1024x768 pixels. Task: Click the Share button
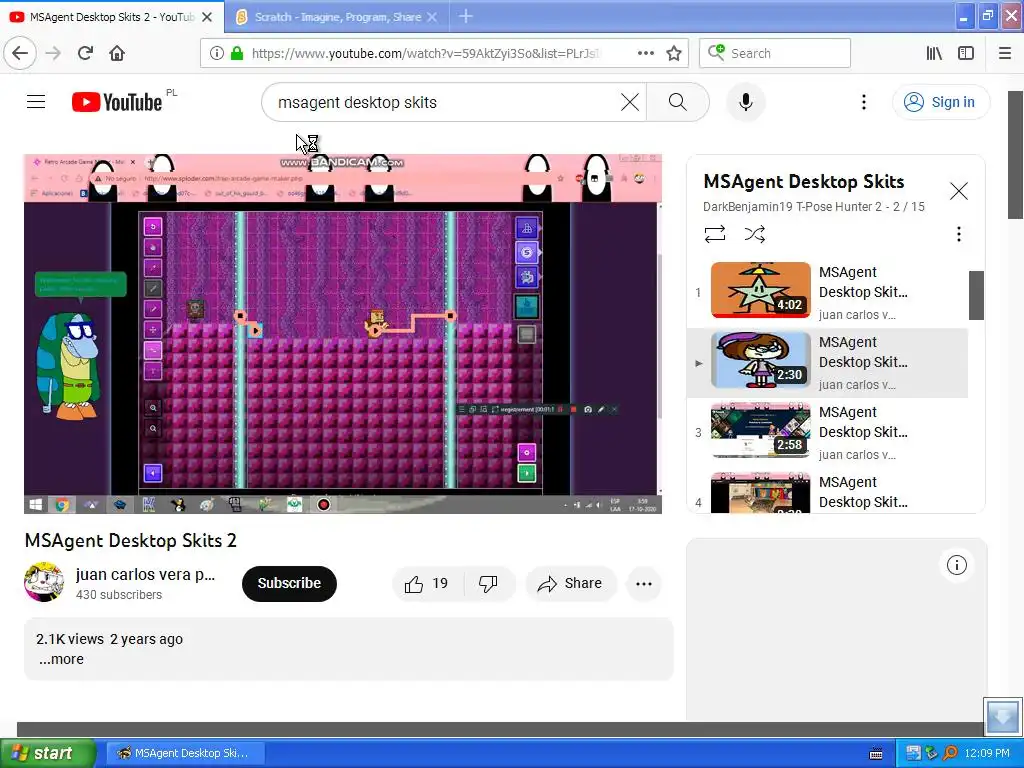click(x=570, y=583)
